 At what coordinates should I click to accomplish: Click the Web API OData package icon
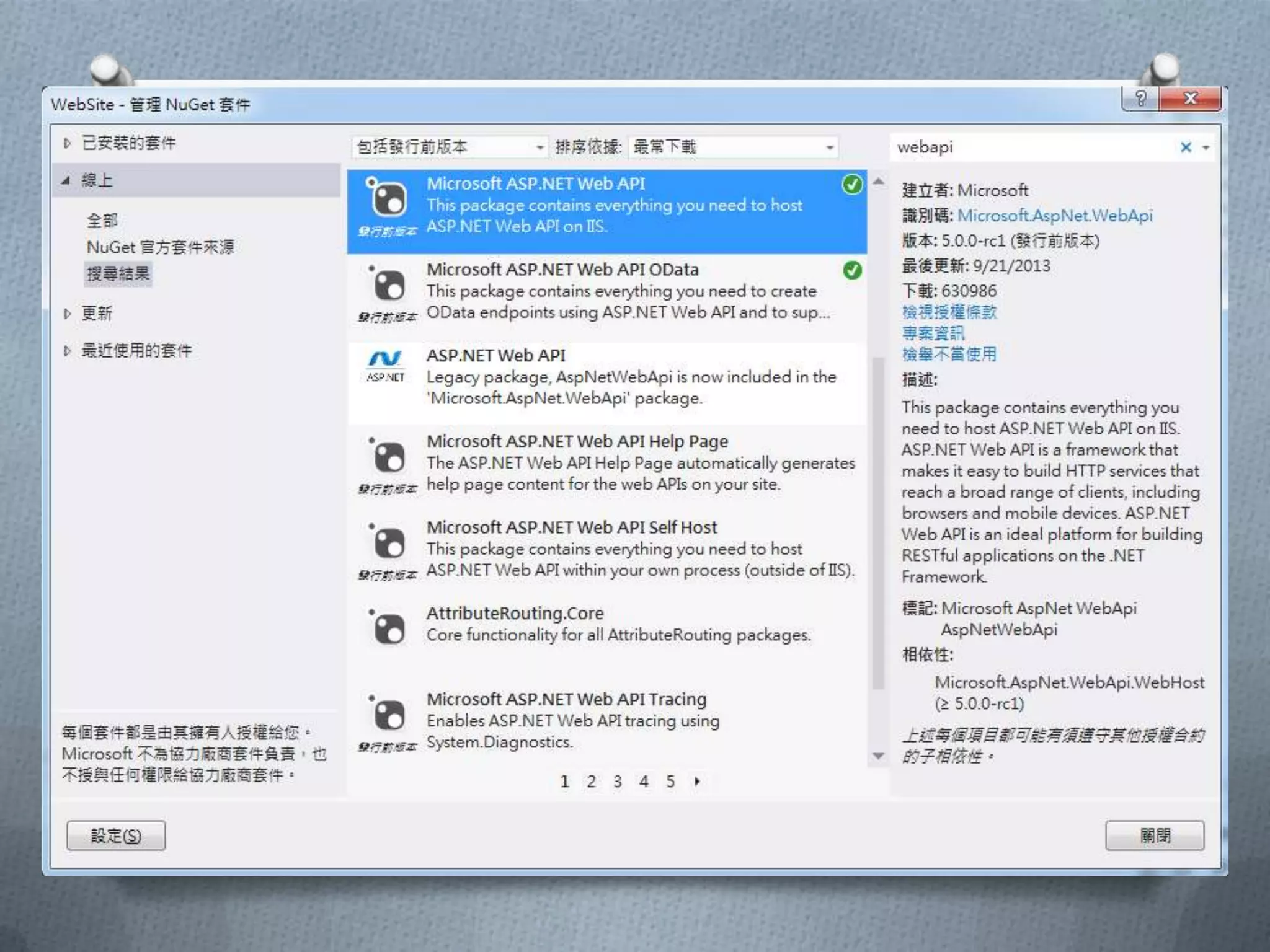click(388, 286)
